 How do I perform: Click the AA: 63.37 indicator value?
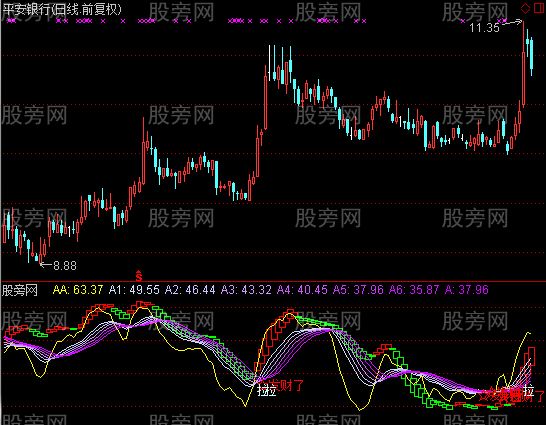point(78,290)
